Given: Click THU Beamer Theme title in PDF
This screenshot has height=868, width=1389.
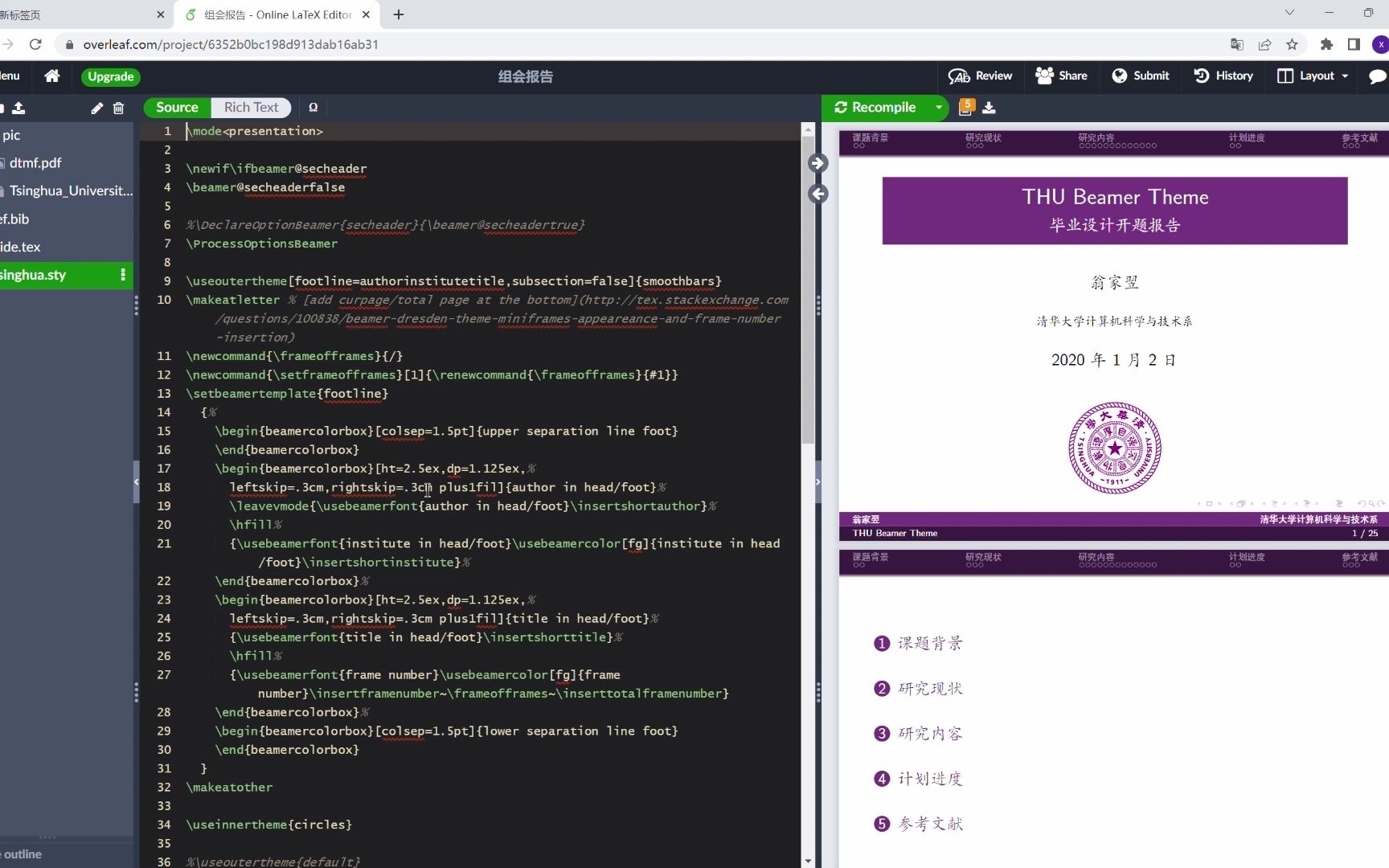Looking at the screenshot, I should (1115, 197).
